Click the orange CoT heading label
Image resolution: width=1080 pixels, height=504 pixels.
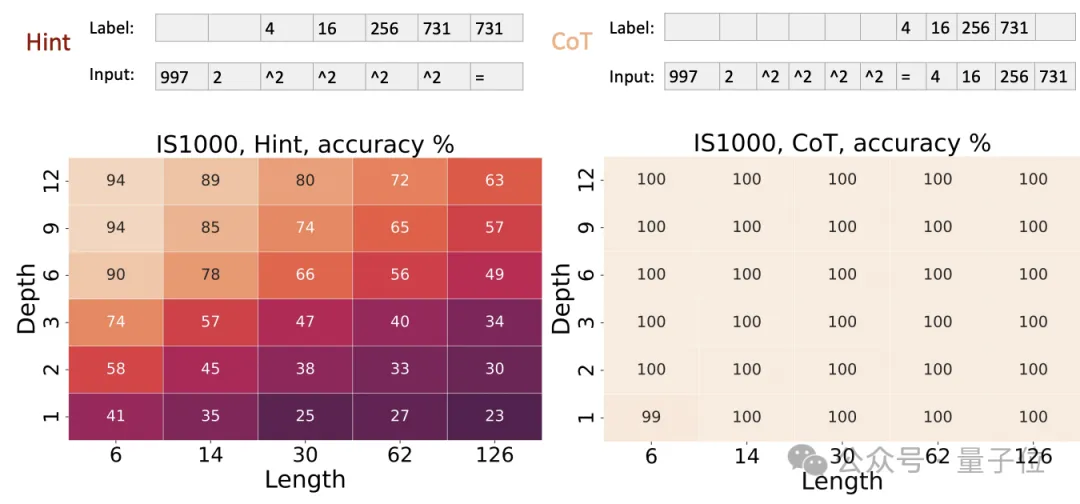571,41
